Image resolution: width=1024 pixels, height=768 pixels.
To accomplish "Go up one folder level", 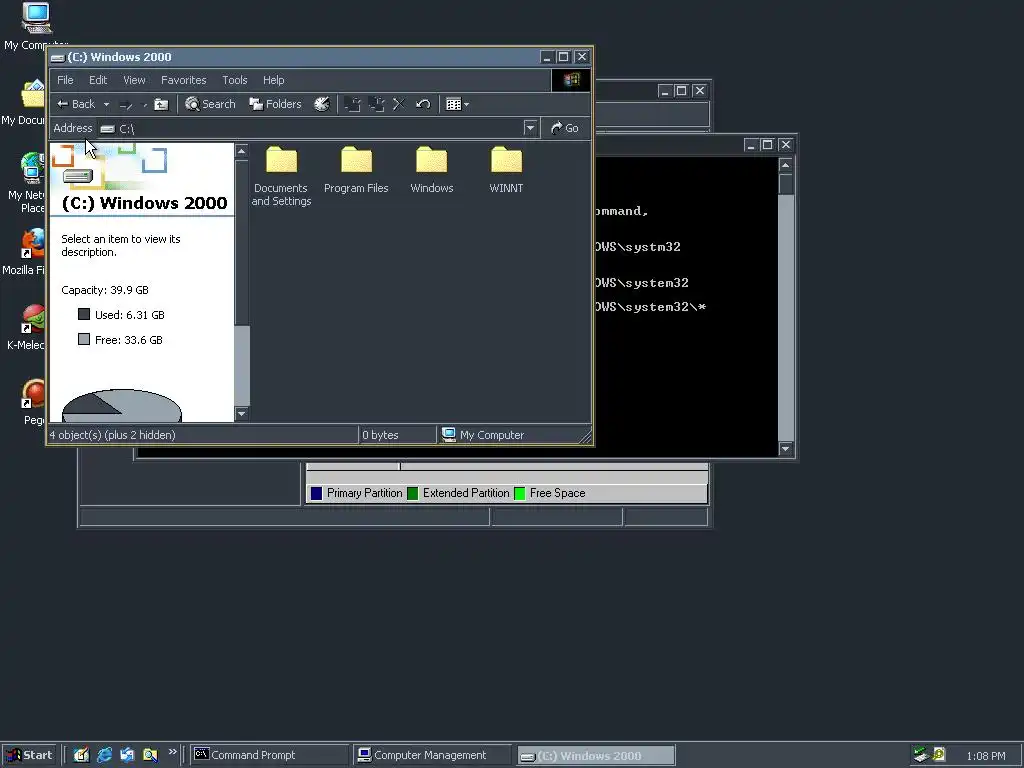I will (x=161, y=104).
